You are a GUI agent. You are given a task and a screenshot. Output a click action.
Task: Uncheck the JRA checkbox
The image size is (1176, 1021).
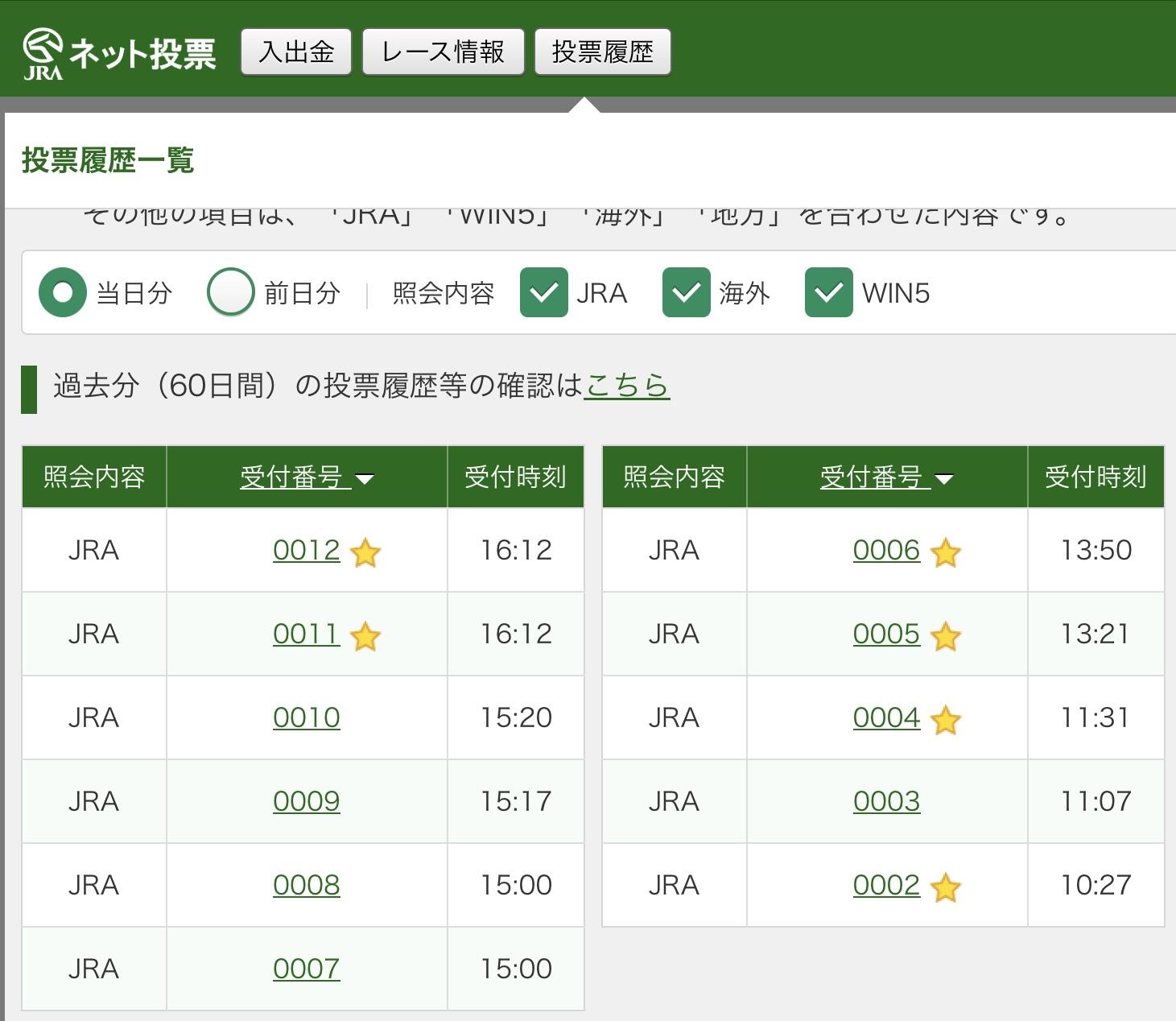(x=544, y=292)
